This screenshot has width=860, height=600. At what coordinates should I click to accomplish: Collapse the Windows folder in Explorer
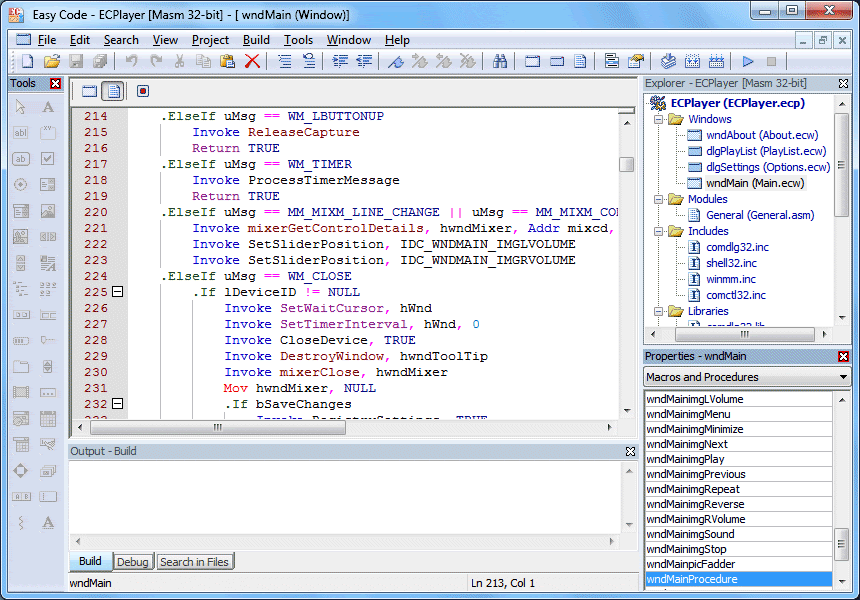(x=658, y=119)
